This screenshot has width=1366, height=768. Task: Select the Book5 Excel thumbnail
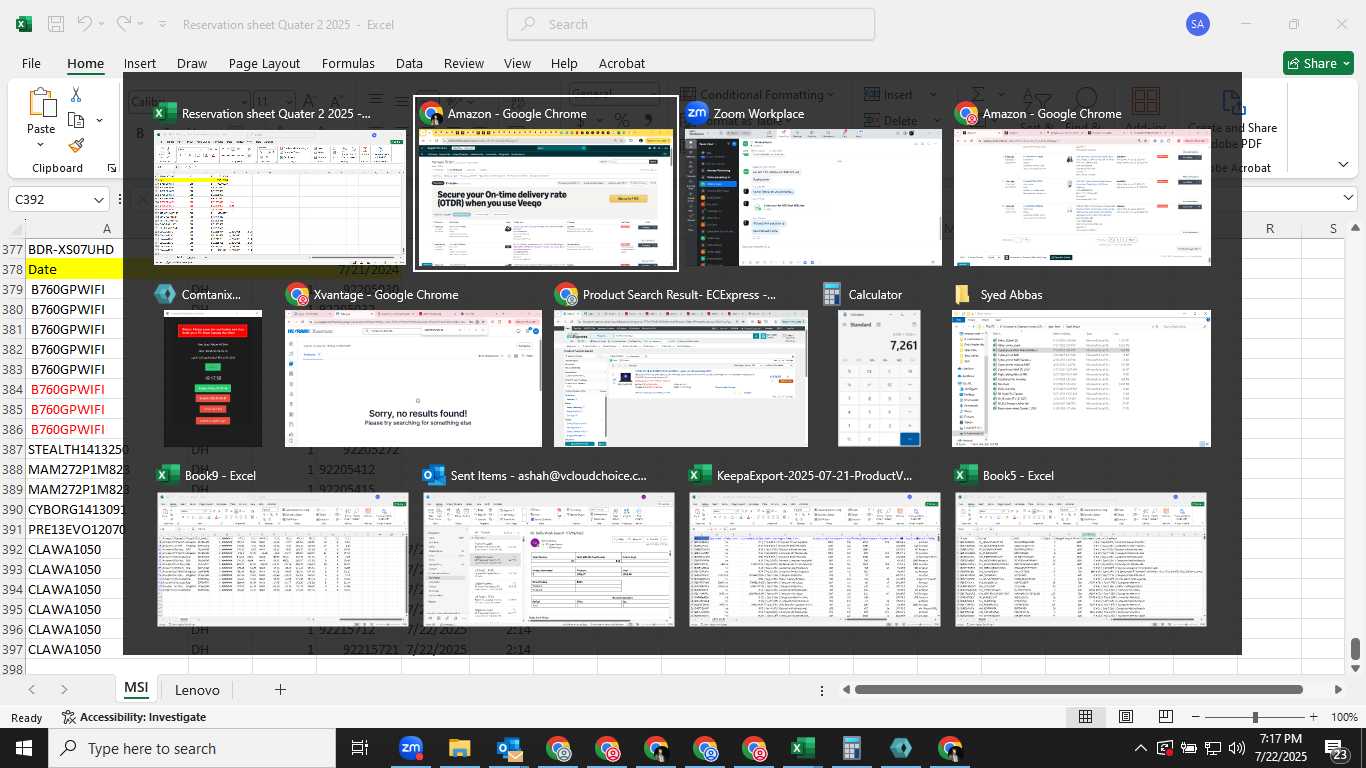(x=1081, y=545)
